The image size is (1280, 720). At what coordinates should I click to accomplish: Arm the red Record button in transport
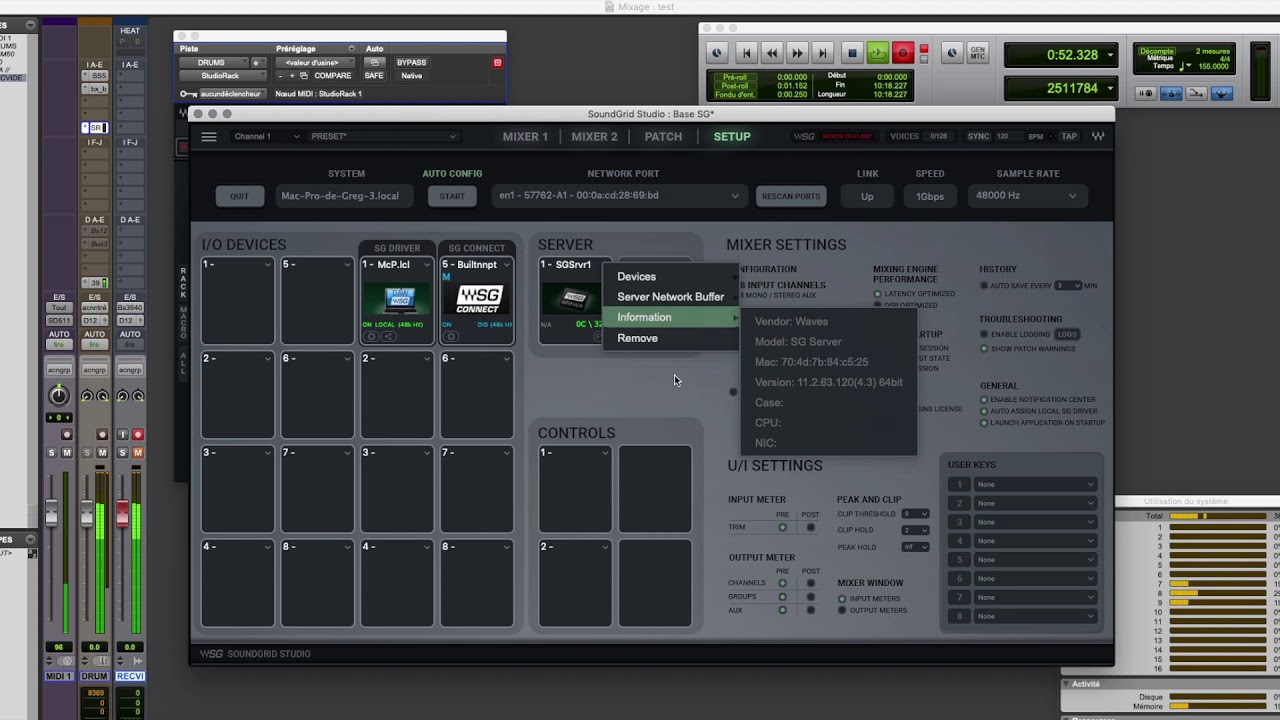pos(903,53)
